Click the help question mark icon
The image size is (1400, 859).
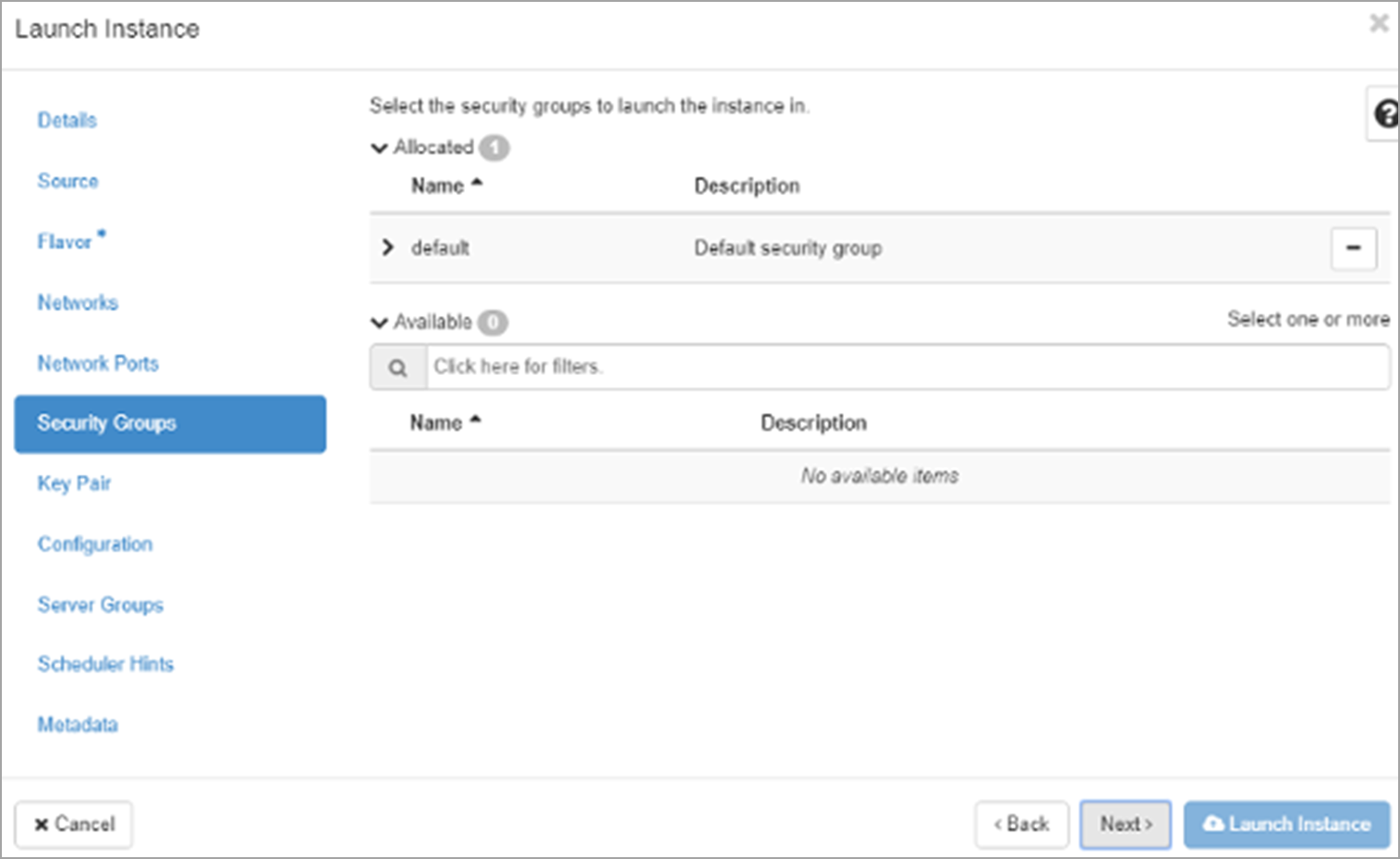(1384, 115)
